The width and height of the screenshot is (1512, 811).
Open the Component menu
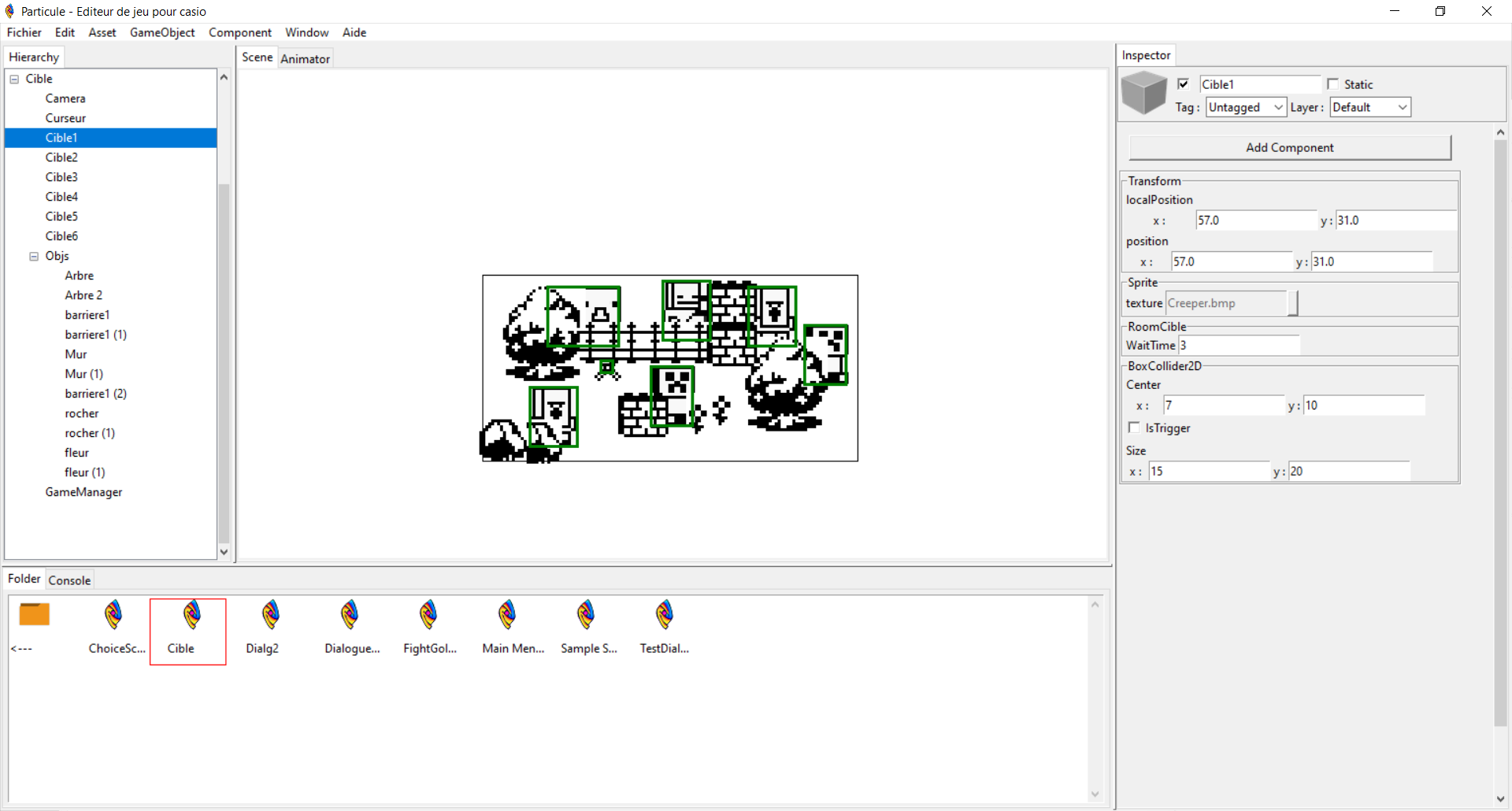click(x=240, y=32)
